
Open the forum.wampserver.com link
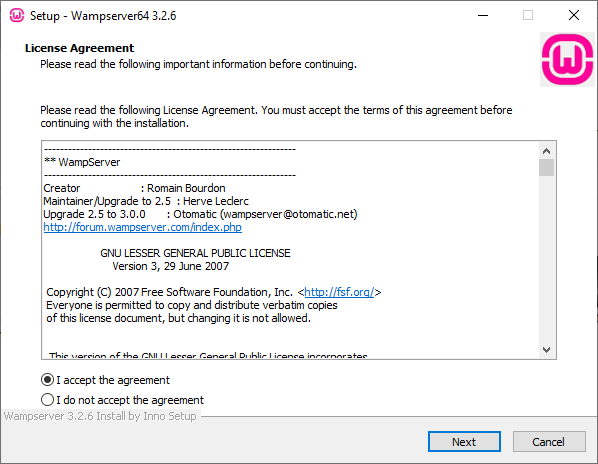click(142, 227)
